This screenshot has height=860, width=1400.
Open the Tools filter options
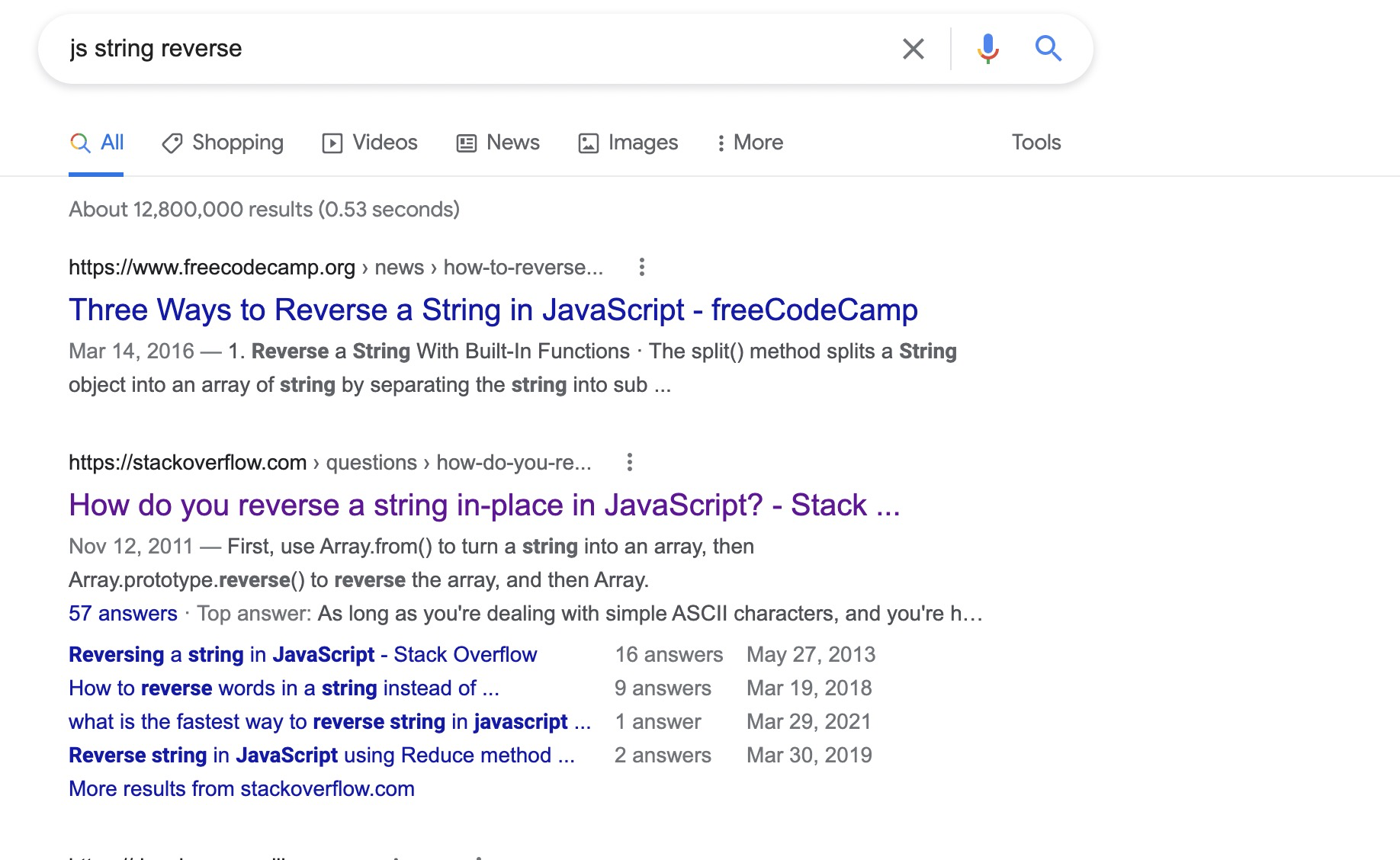click(1036, 143)
